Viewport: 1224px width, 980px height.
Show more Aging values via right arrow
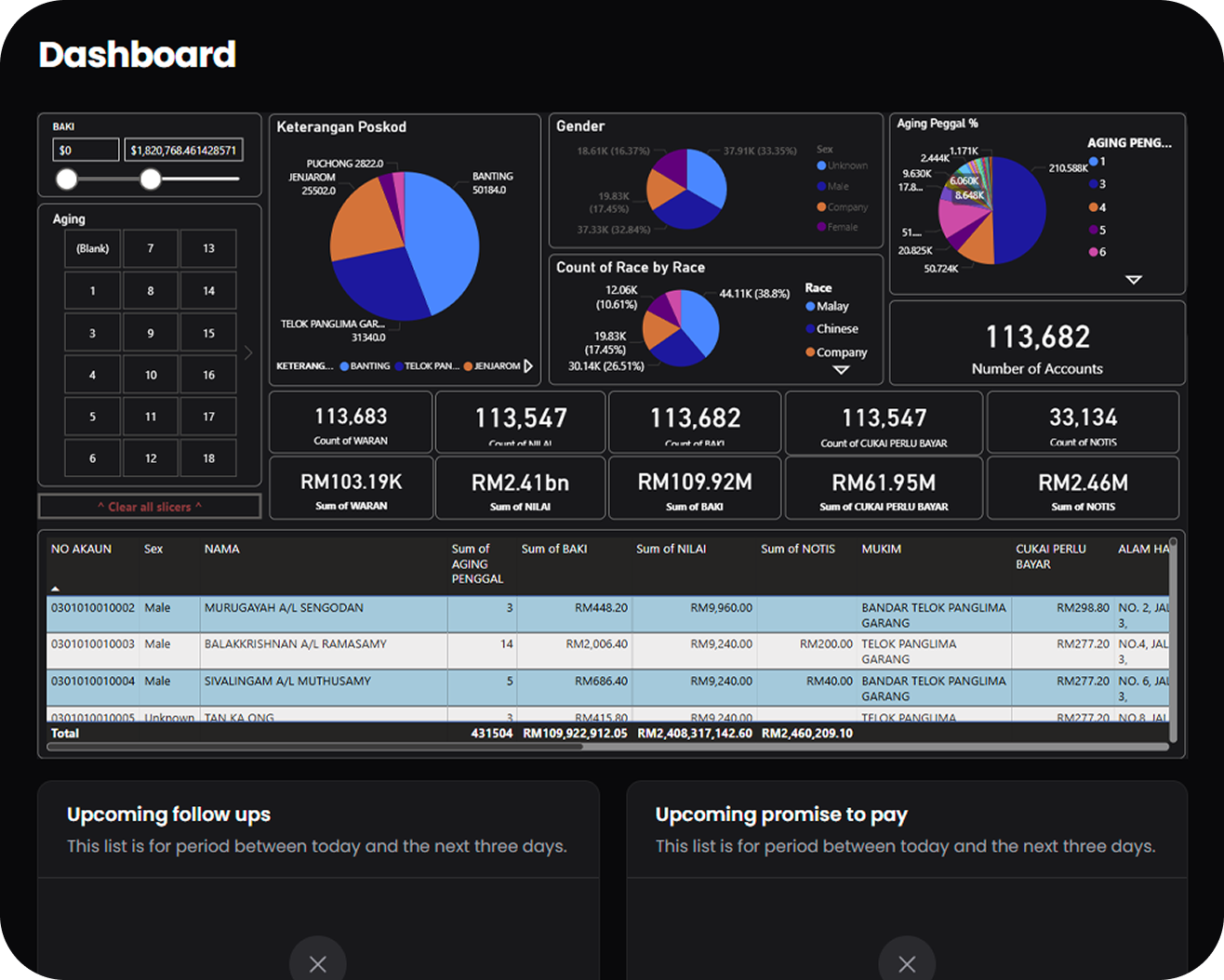247,352
